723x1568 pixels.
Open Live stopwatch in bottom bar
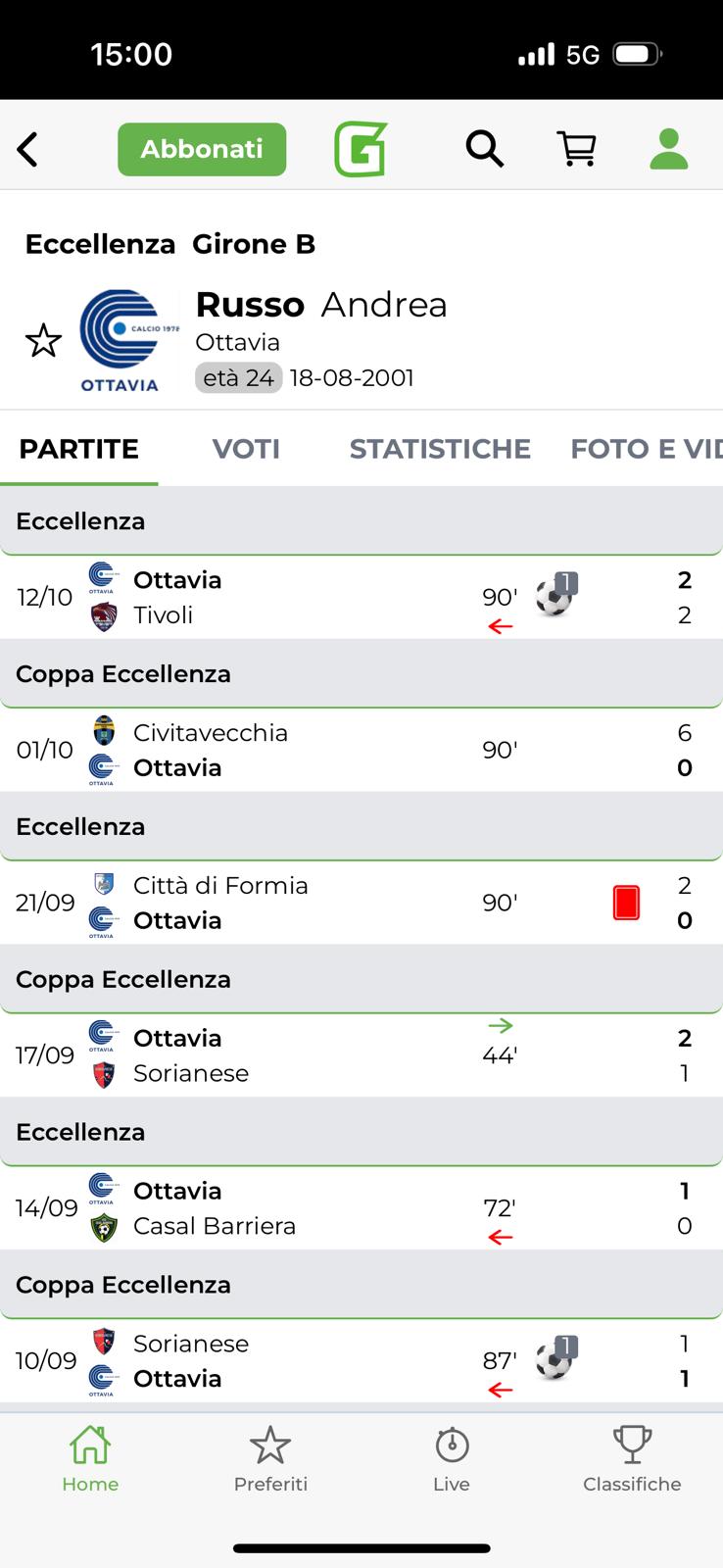tap(452, 1458)
